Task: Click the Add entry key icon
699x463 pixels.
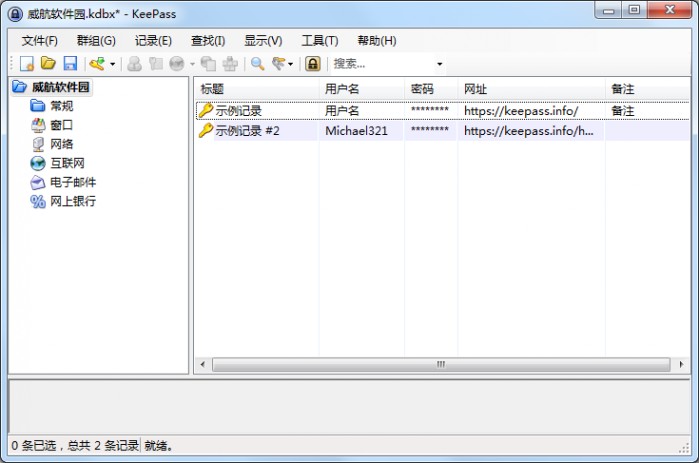Action: [97, 64]
